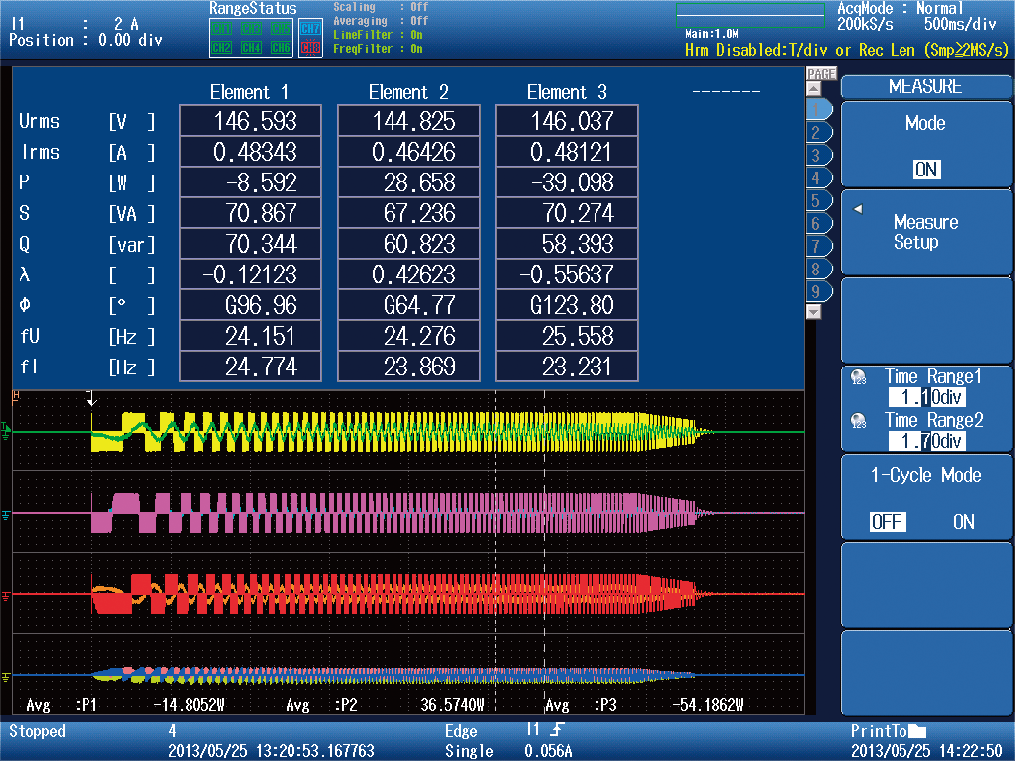Click the MEASURE menu header
Screen dimensions: 1015x761
(x=925, y=87)
